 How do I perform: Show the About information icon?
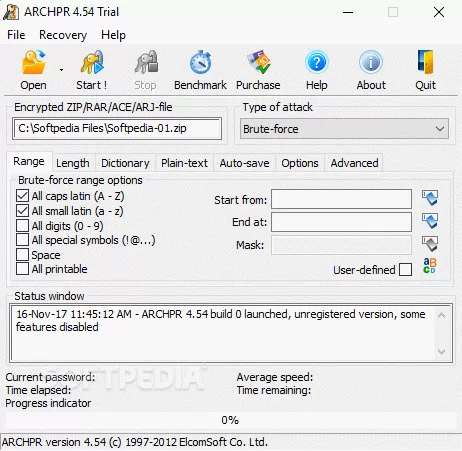click(371, 62)
